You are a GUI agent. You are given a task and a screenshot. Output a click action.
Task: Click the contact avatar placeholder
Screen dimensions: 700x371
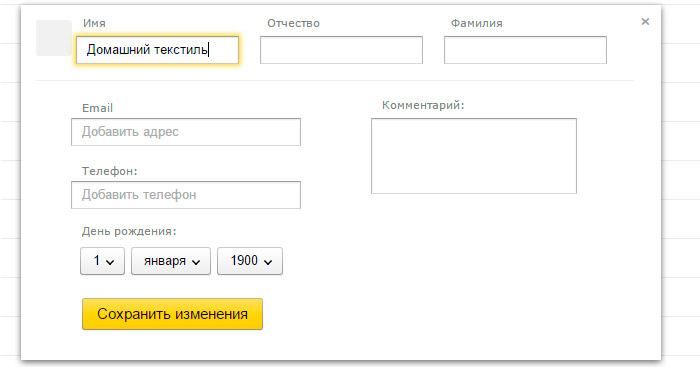54,38
